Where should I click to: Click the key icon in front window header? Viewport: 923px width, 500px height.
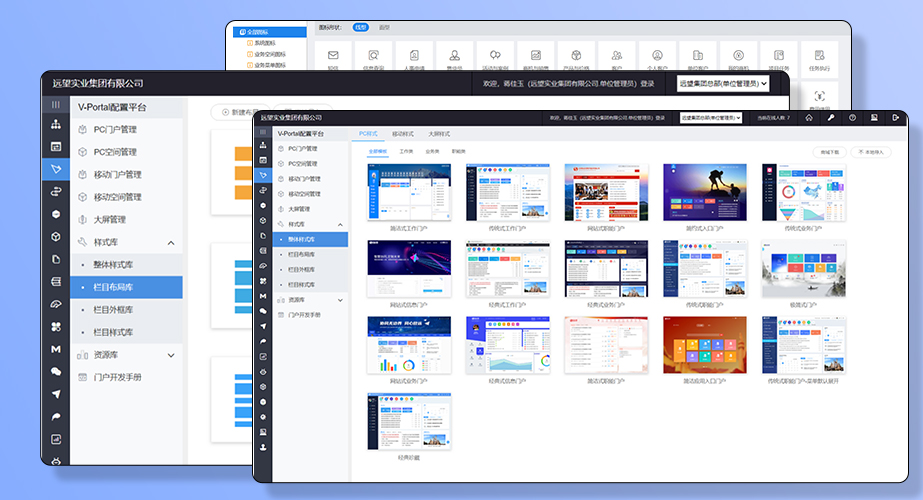click(x=831, y=118)
